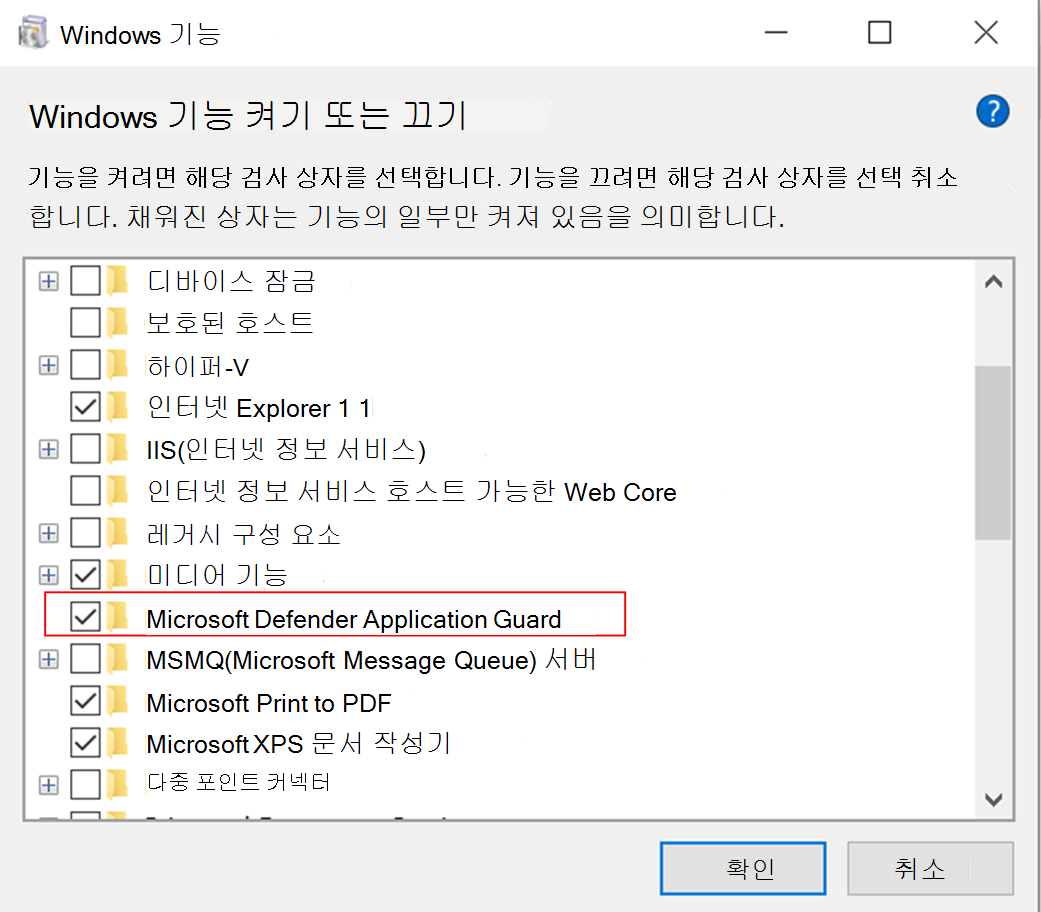The height and width of the screenshot is (912, 1041).
Task: Click the folder icon beside Microsoft Defender Application Guard
Action: pyautogui.click(x=118, y=617)
